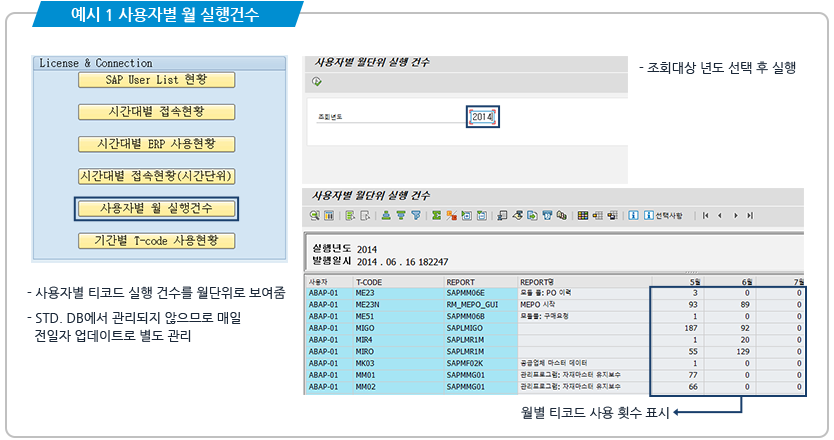Click the SAPLMIGO report cell
This screenshot has height=440, width=834.
coord(481,328)
